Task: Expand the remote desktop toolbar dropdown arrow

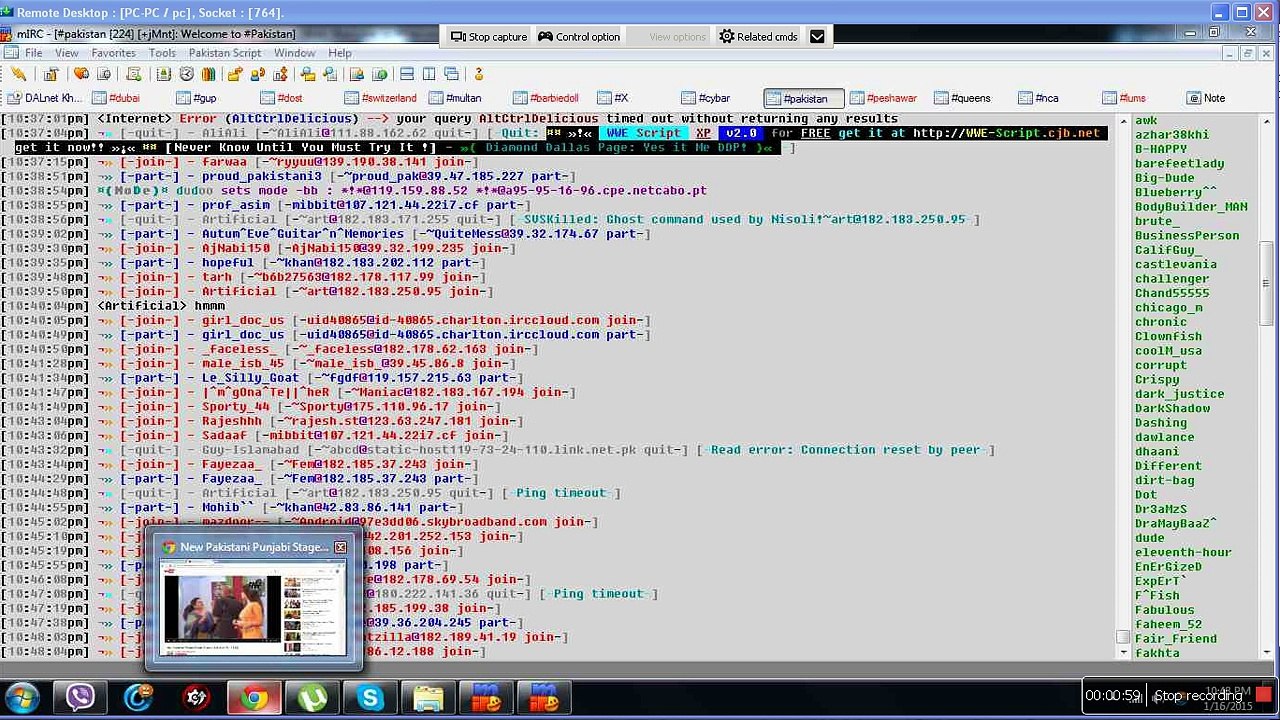Action: coord(817,37)
